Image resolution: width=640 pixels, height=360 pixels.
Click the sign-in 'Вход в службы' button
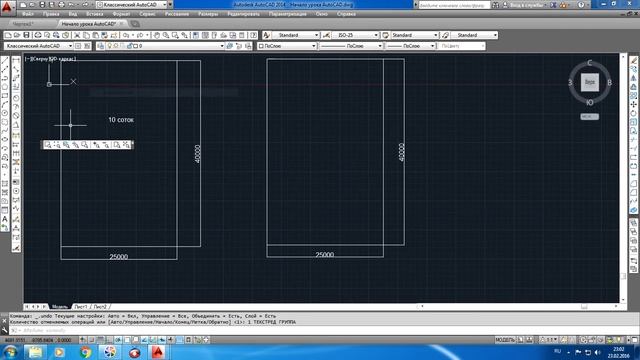coord(527,5)
